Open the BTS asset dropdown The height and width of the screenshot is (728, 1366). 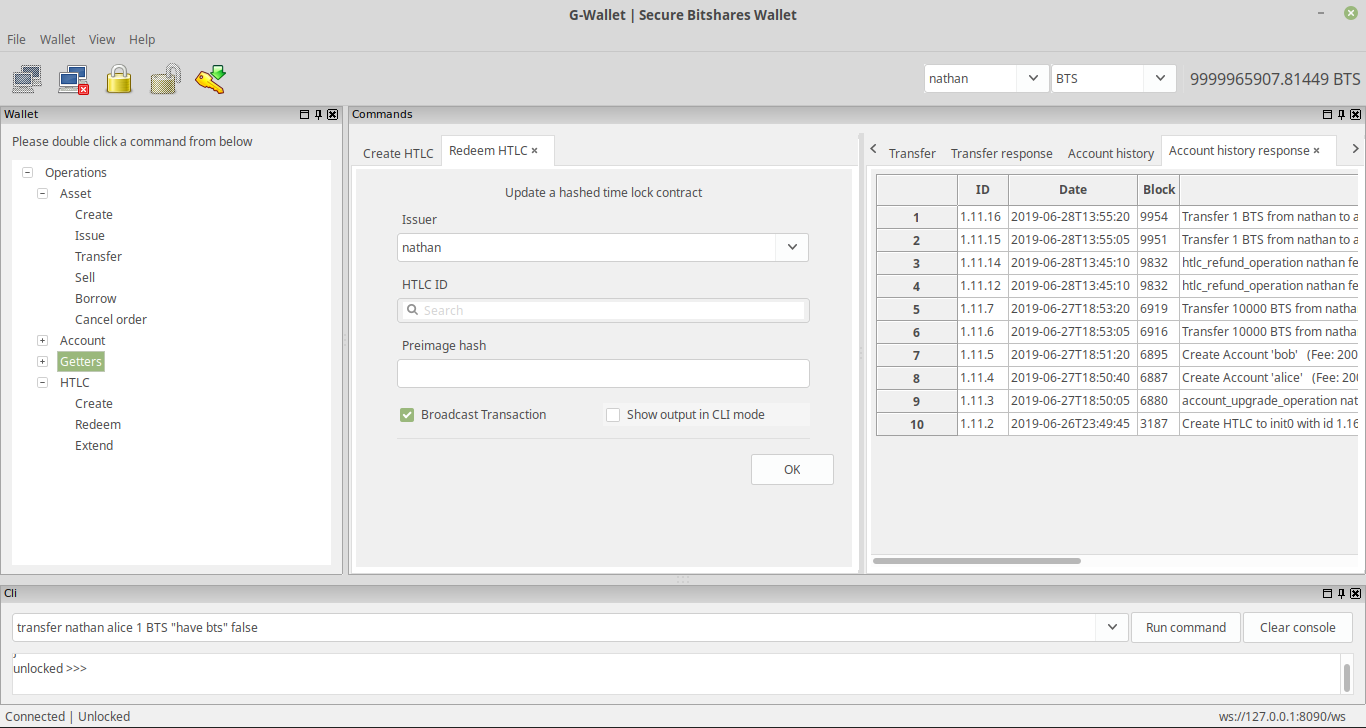click(x=1160, y=78)
